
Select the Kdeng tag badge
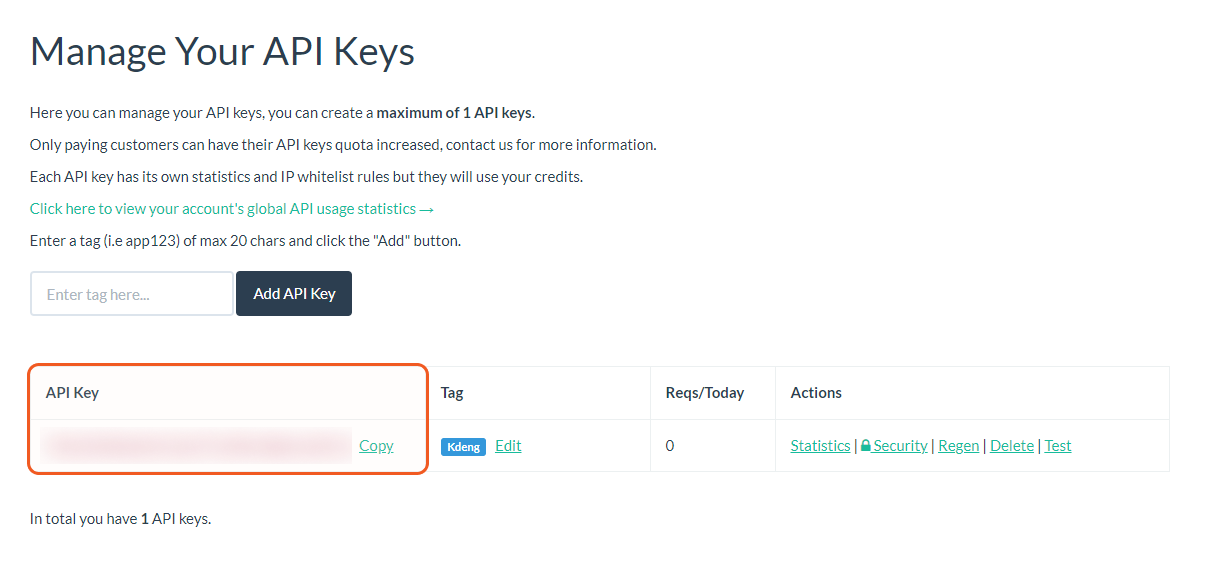click(463, 447)
